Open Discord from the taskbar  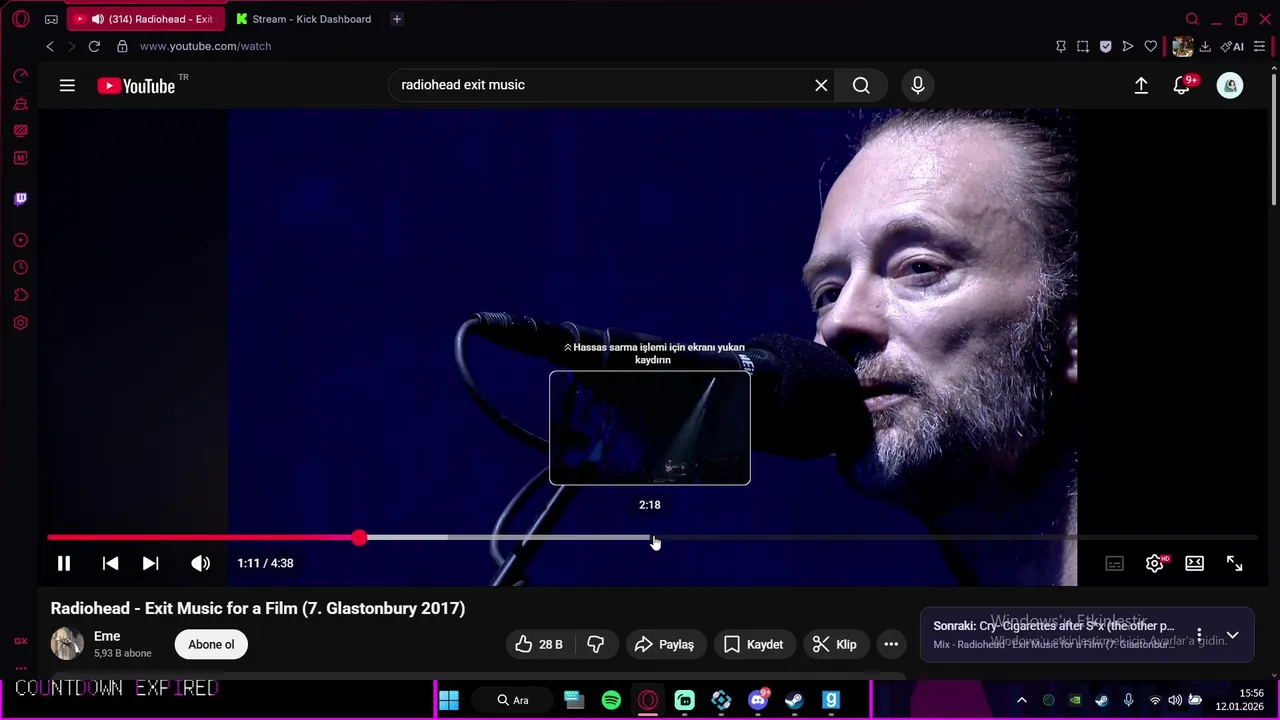758,700
